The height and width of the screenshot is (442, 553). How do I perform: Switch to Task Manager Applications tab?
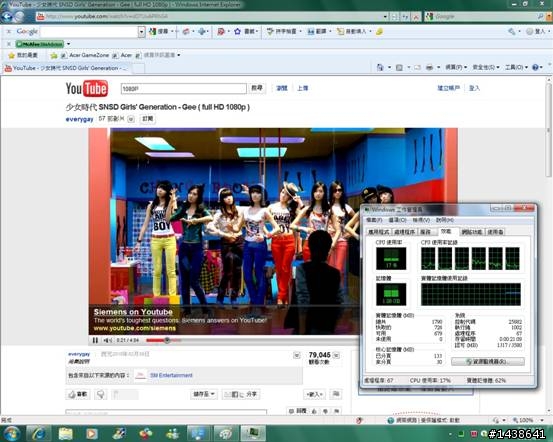(379, 232)
